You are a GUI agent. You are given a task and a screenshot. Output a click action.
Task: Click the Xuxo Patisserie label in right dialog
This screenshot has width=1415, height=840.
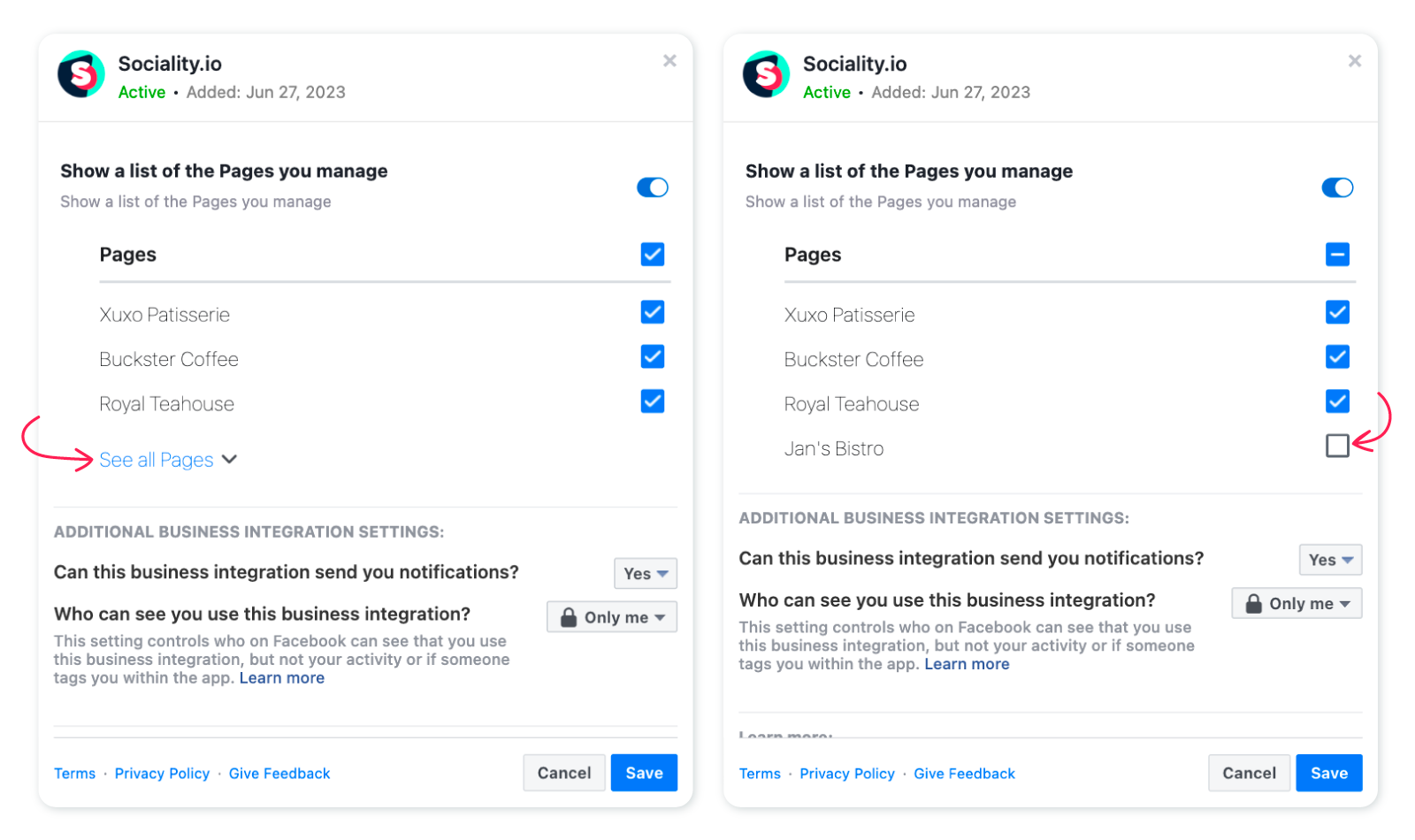point(849,315)
